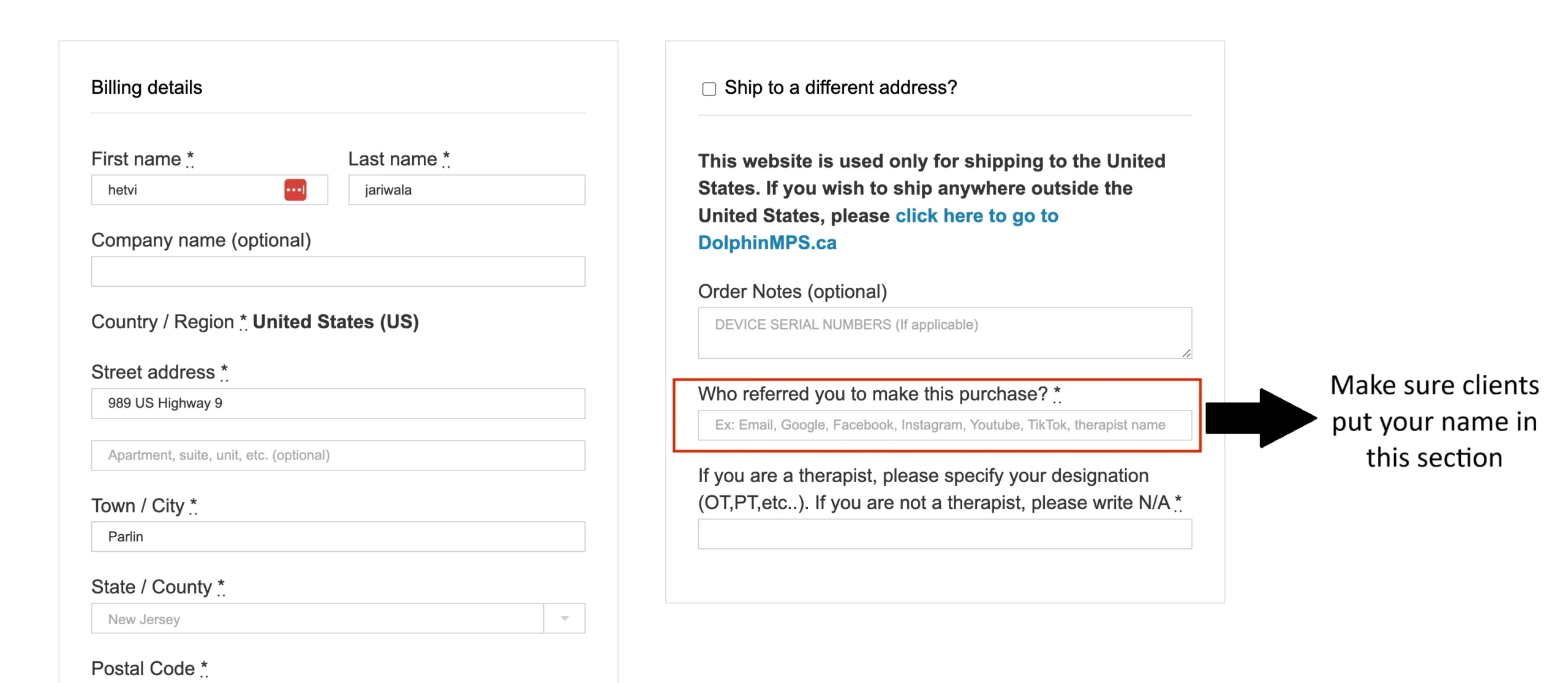Select the Town / City field

point(337,537)
